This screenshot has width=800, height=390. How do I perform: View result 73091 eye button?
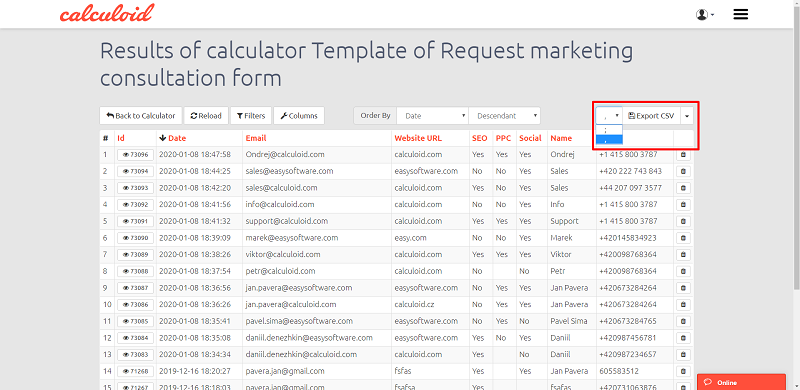135,222
